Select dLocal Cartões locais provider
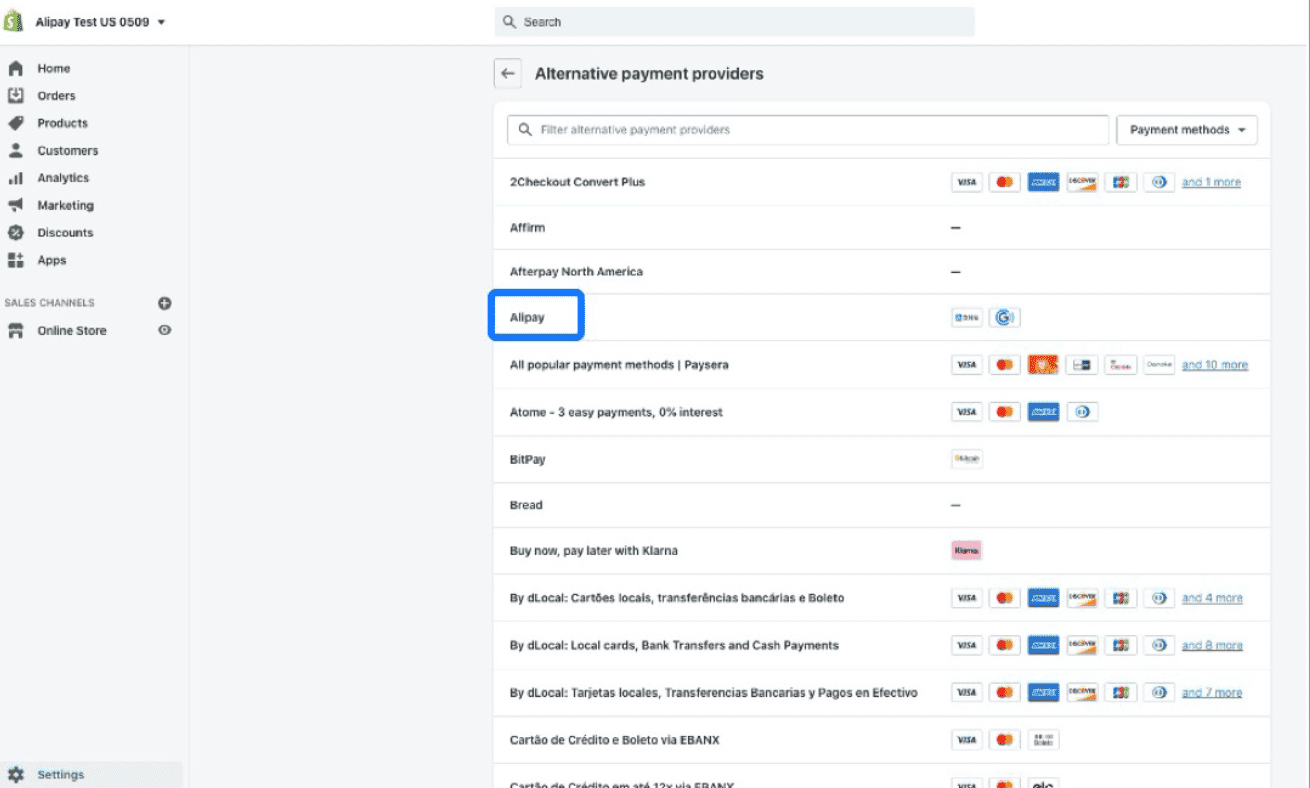The height and width of the screenshot is (788, 1310). click(676, 598)
